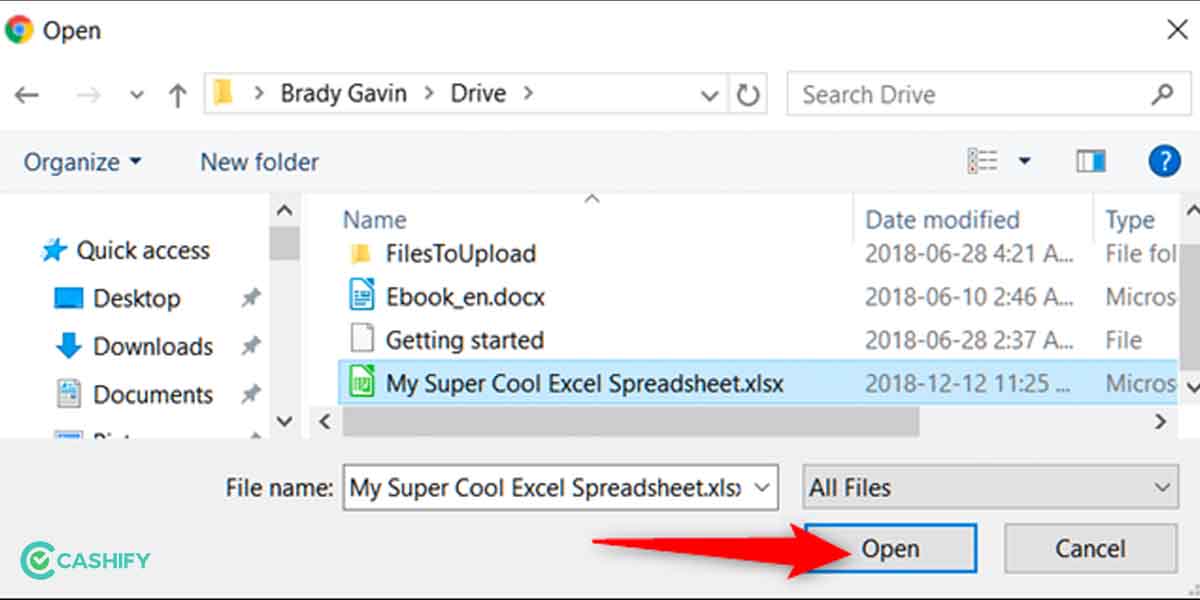1200x600 pixels.
Task: Navigate up one folder level
Action: tap(177, 94)
